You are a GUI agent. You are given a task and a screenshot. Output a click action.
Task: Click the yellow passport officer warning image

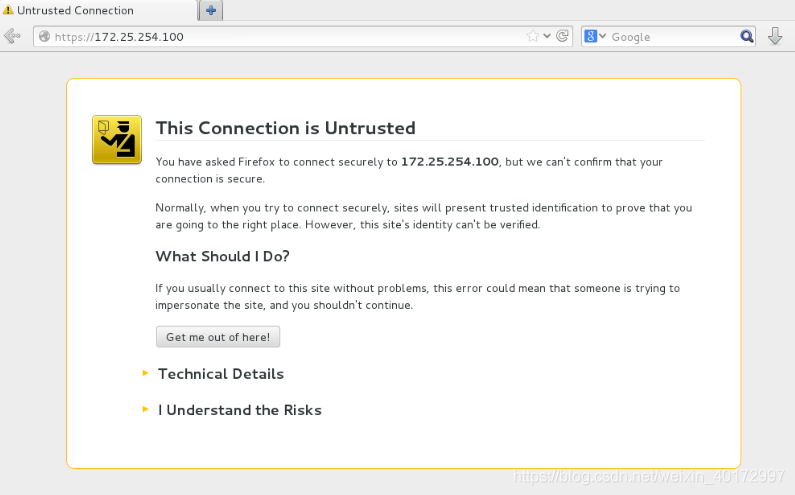(117, 139)
